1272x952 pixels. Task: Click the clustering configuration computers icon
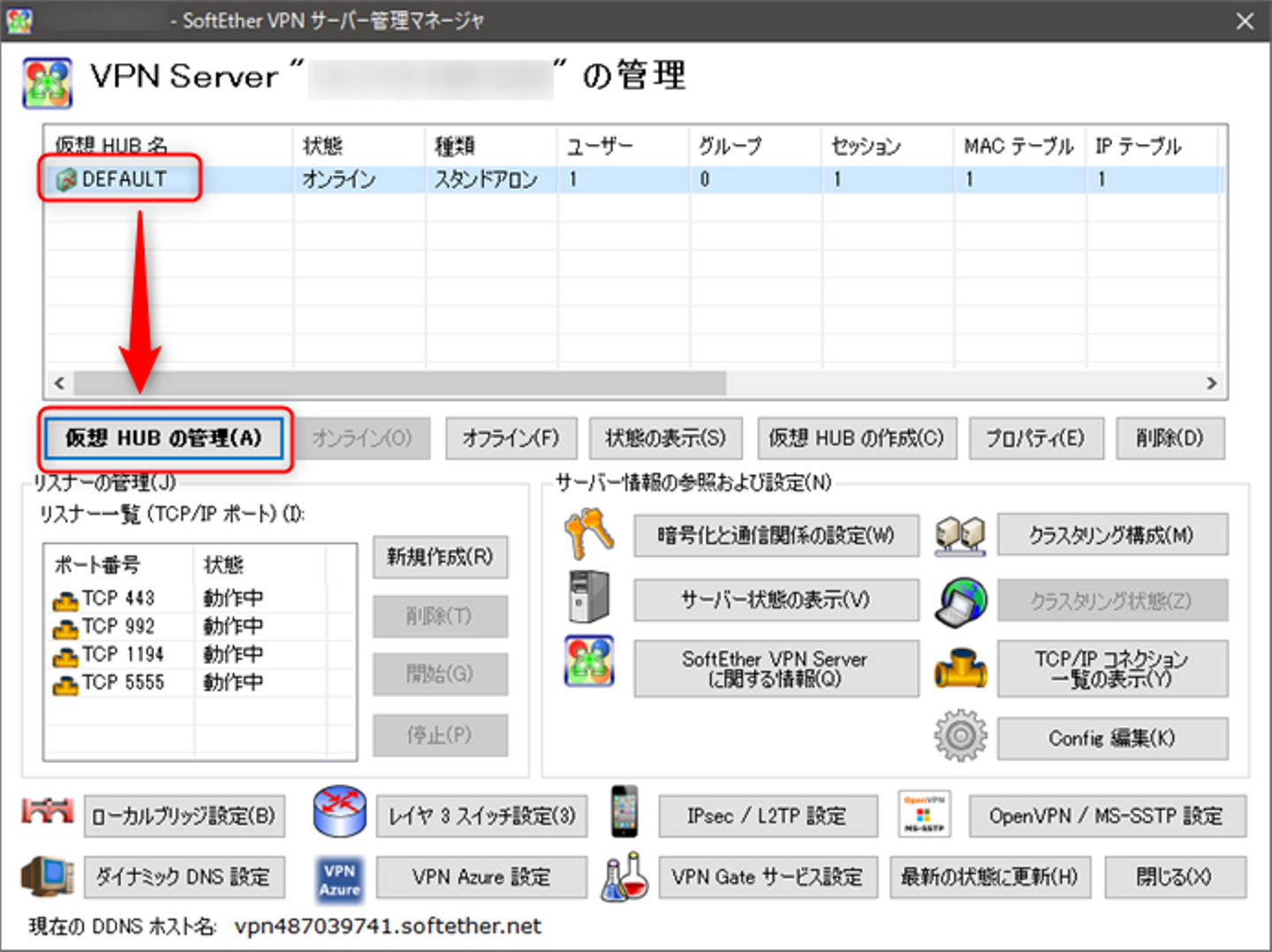[x=960, y=535]
